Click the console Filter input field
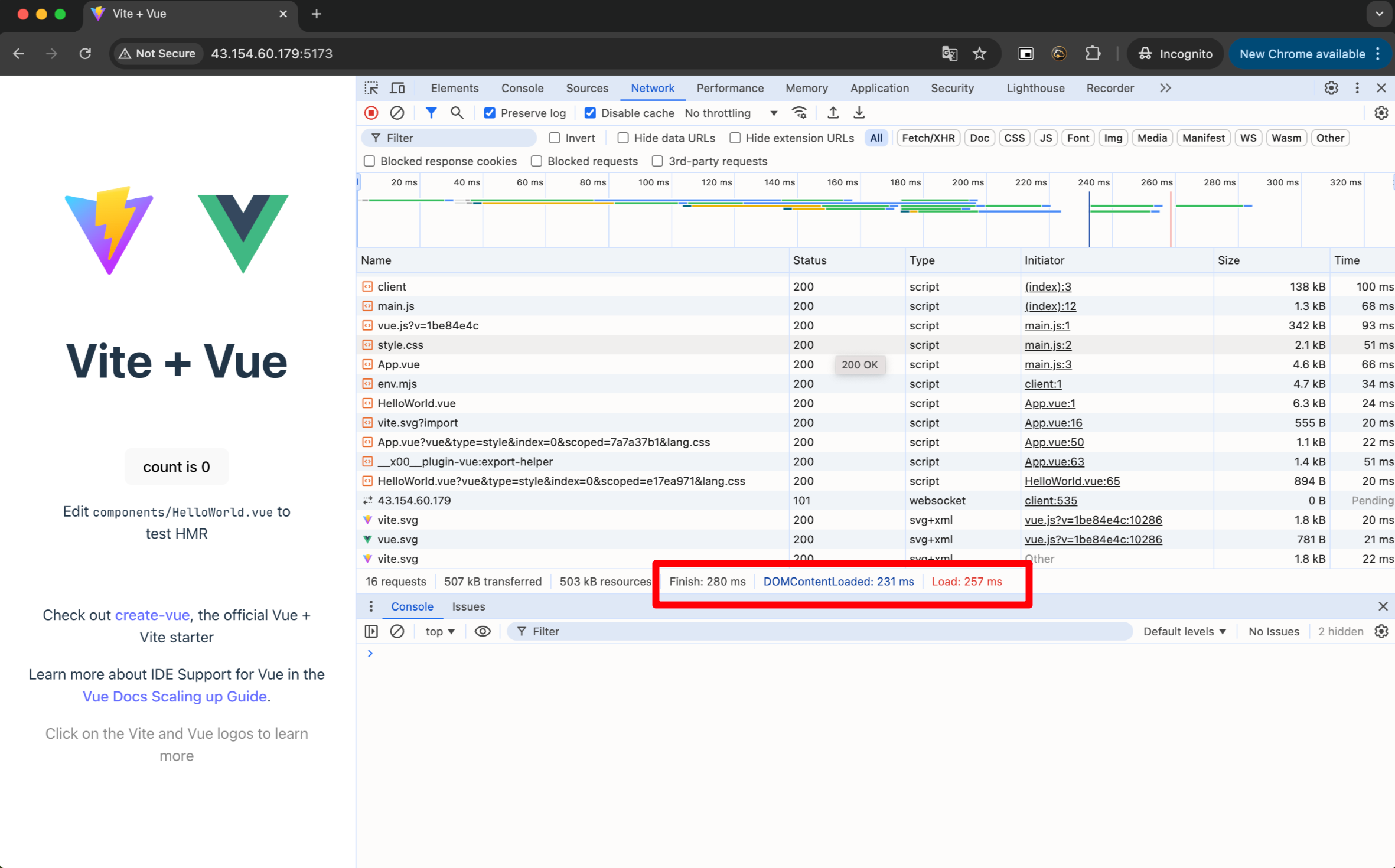Image resolution: width=1395 pixels, height=868 pixels. (820, 631)
